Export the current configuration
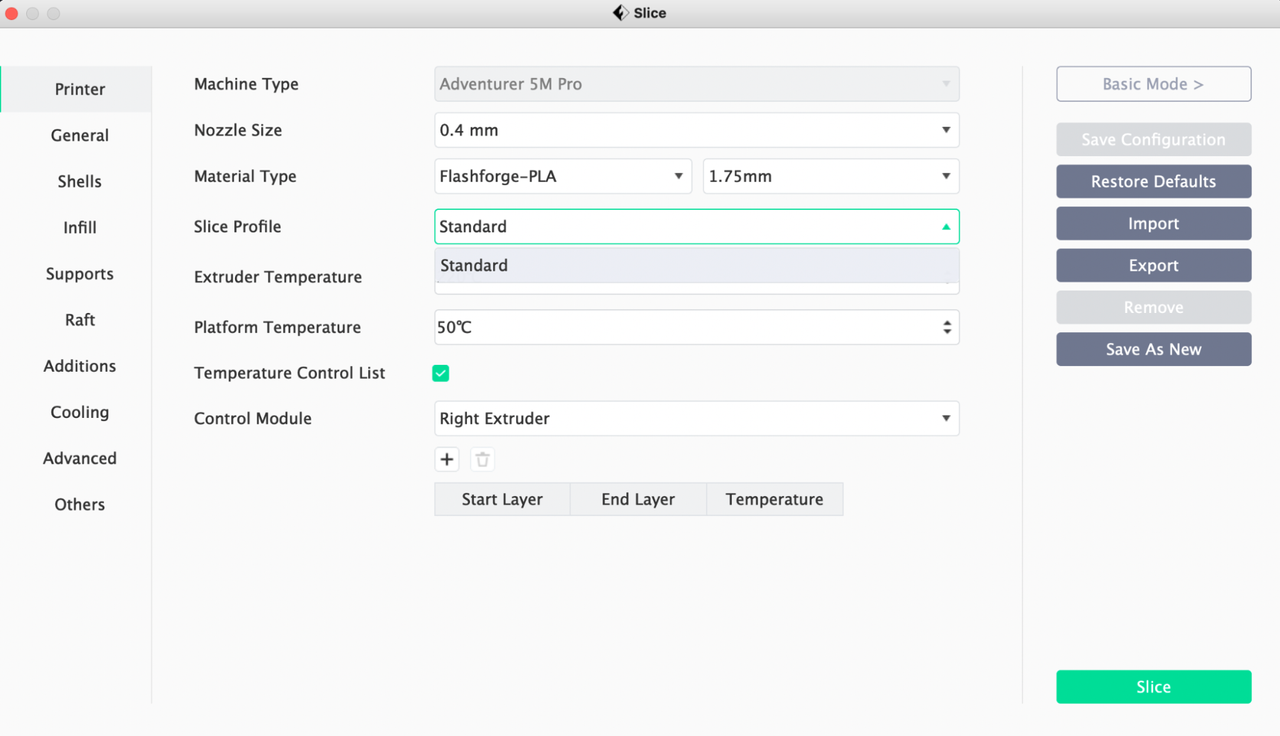Screen dimensions: 1280x736 1153,265
